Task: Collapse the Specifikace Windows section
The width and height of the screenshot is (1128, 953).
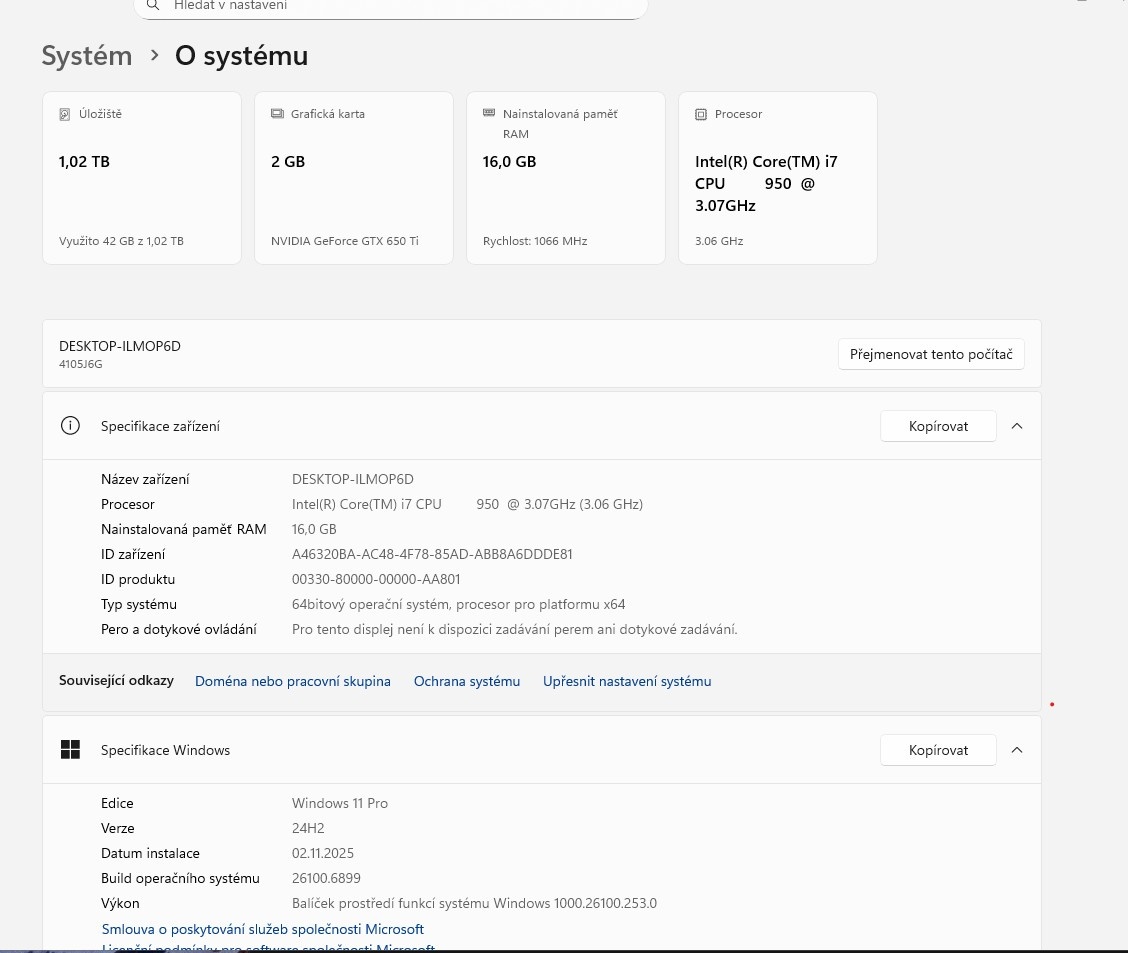Action: tap(1017, 750)
